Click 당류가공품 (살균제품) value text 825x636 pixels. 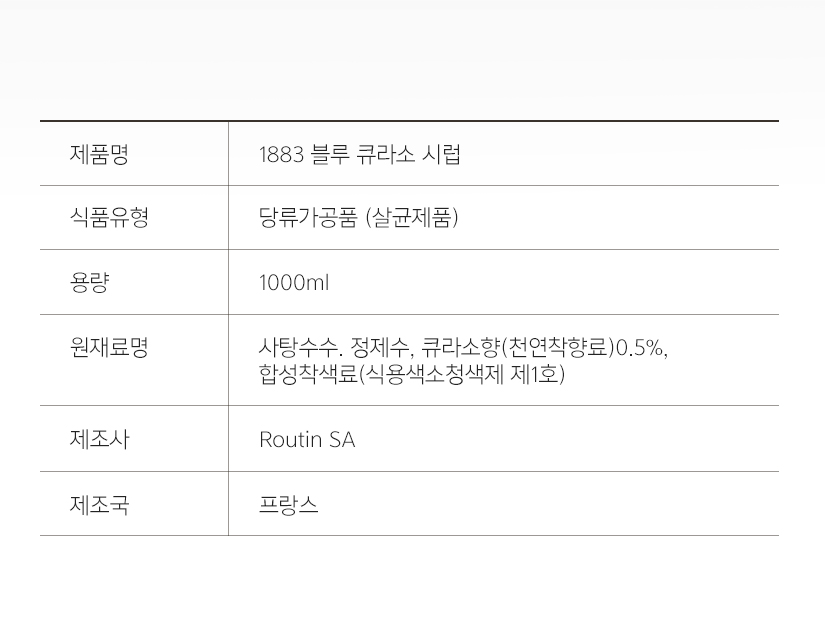click(x=359, y=218)
